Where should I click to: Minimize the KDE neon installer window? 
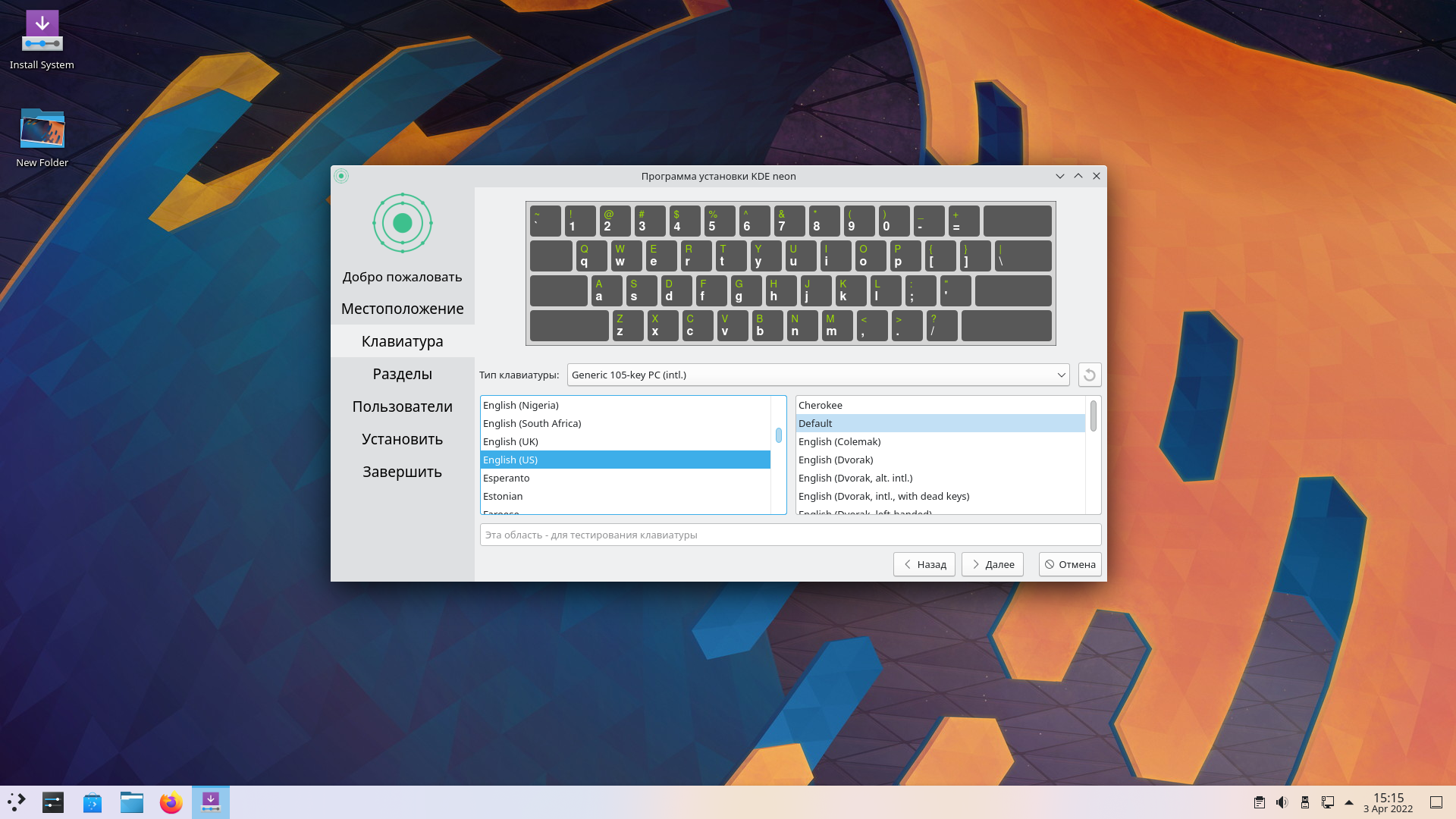1060,176
